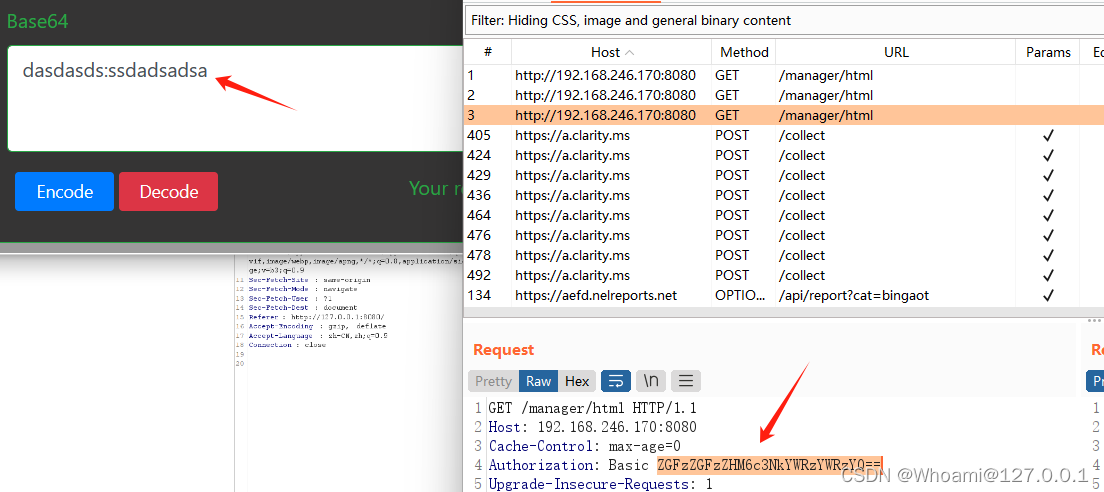Open the Request panel hamburger menu
The image size is (1104, 492).
[x=685, y=381]
